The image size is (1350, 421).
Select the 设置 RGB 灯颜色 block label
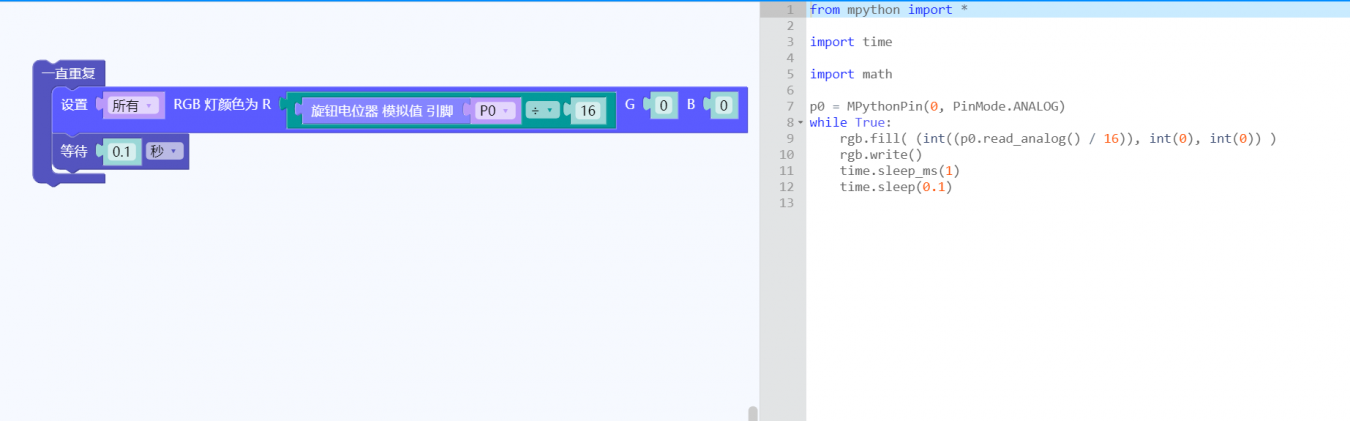tap(75, 104)
